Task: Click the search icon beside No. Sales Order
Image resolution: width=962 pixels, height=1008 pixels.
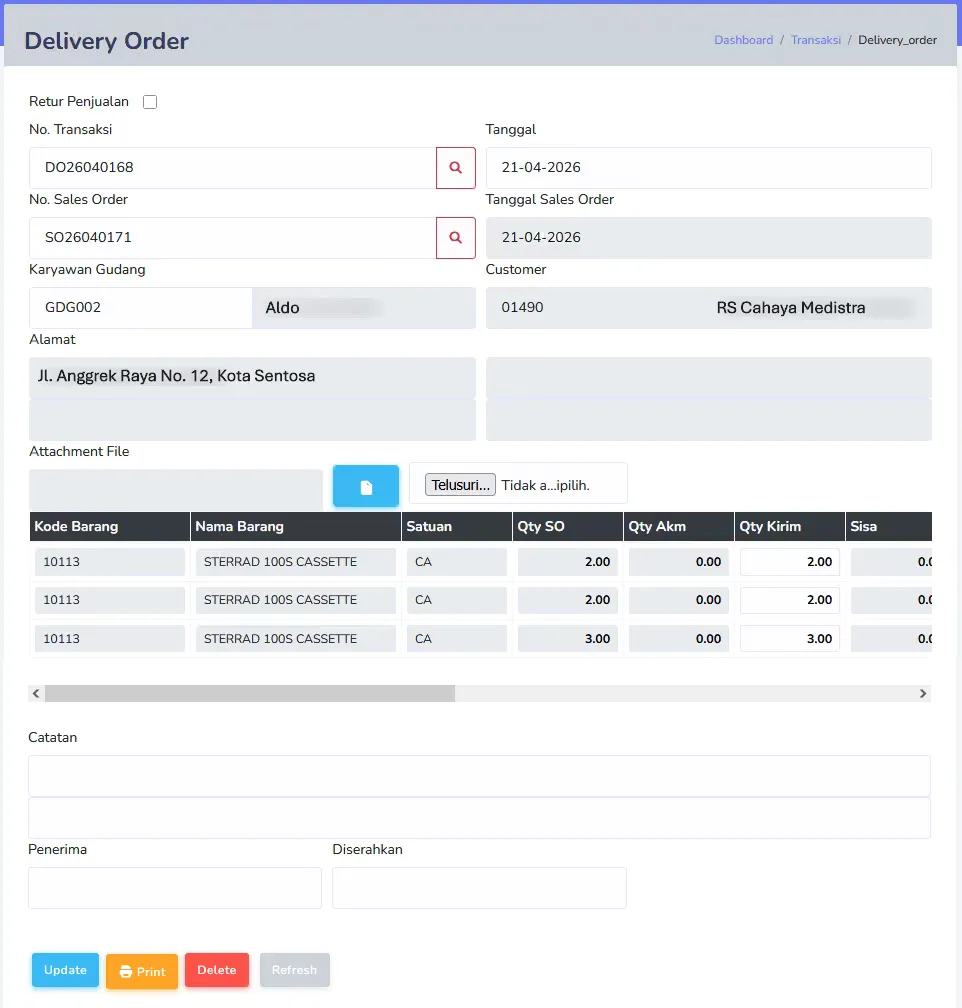Action: pos(455,238)
